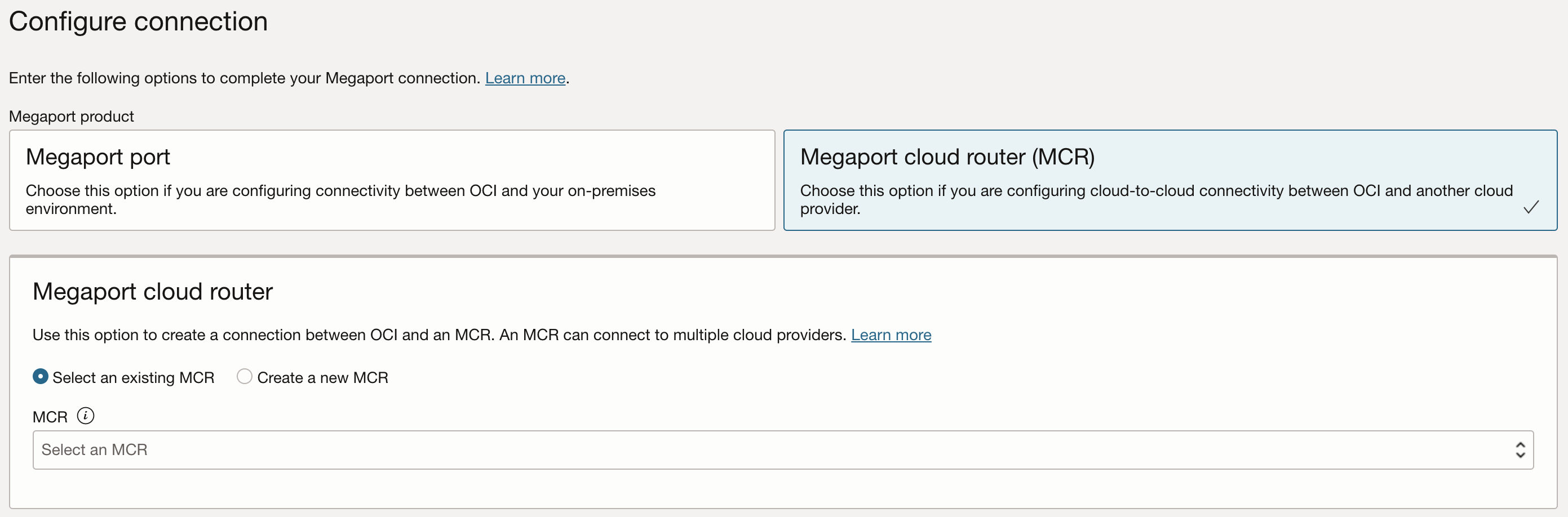Expand the MCR selection combo box
Screen dimensions: 1568x517
pyautogui.click(x=783, y=449)
